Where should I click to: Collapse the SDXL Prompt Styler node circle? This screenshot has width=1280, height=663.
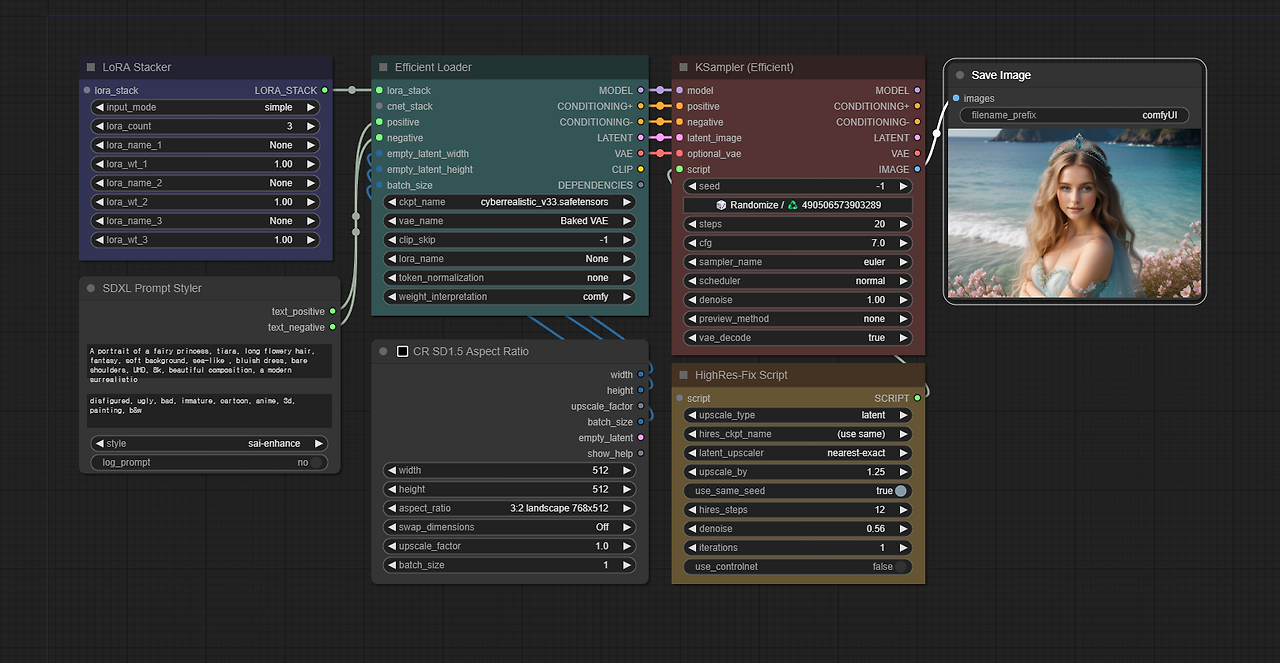(x=92, y=288)
